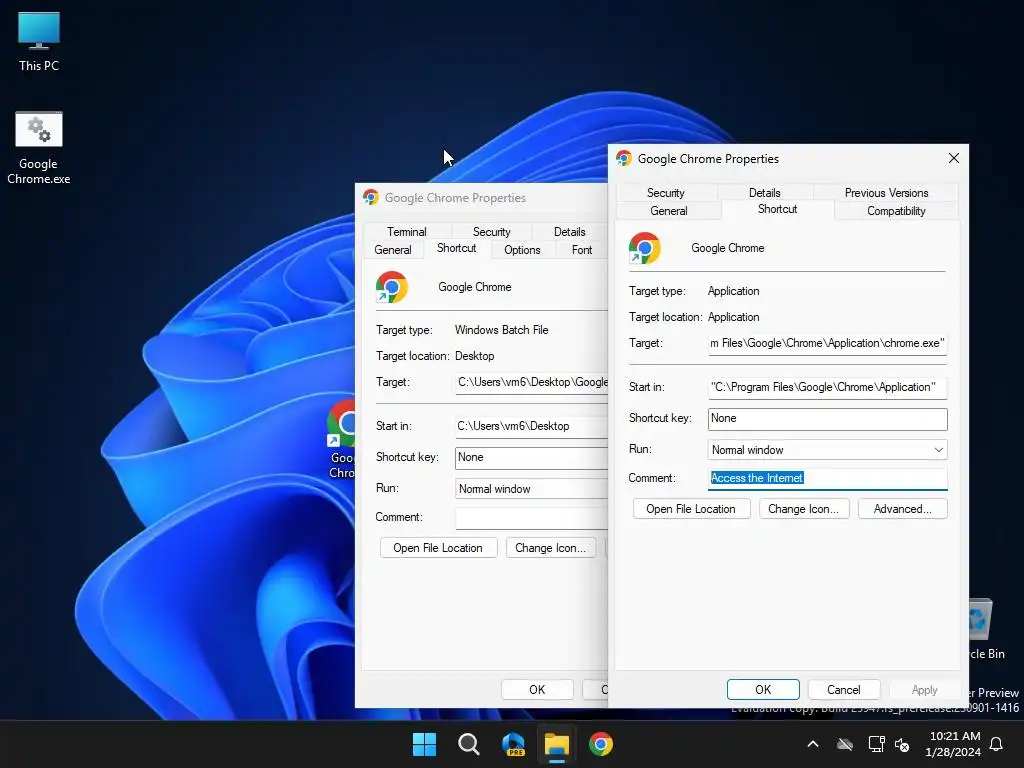Close the front Google Chrome Properties dialog
Screen dimensions: 1024x768
click(953, 158)
